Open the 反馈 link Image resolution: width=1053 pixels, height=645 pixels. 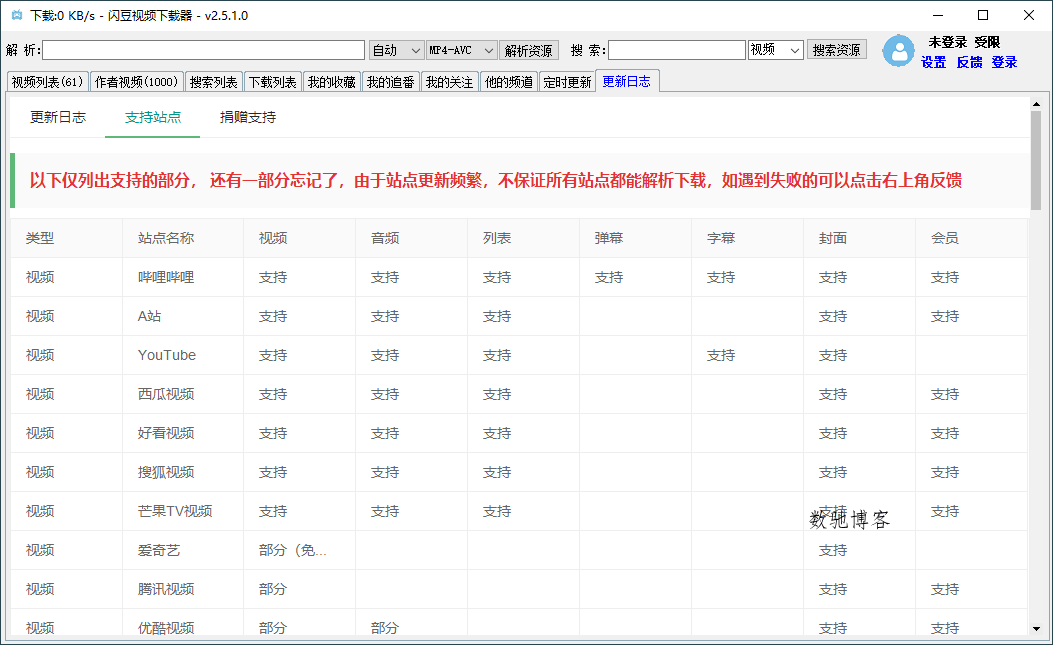pos(969,62)
